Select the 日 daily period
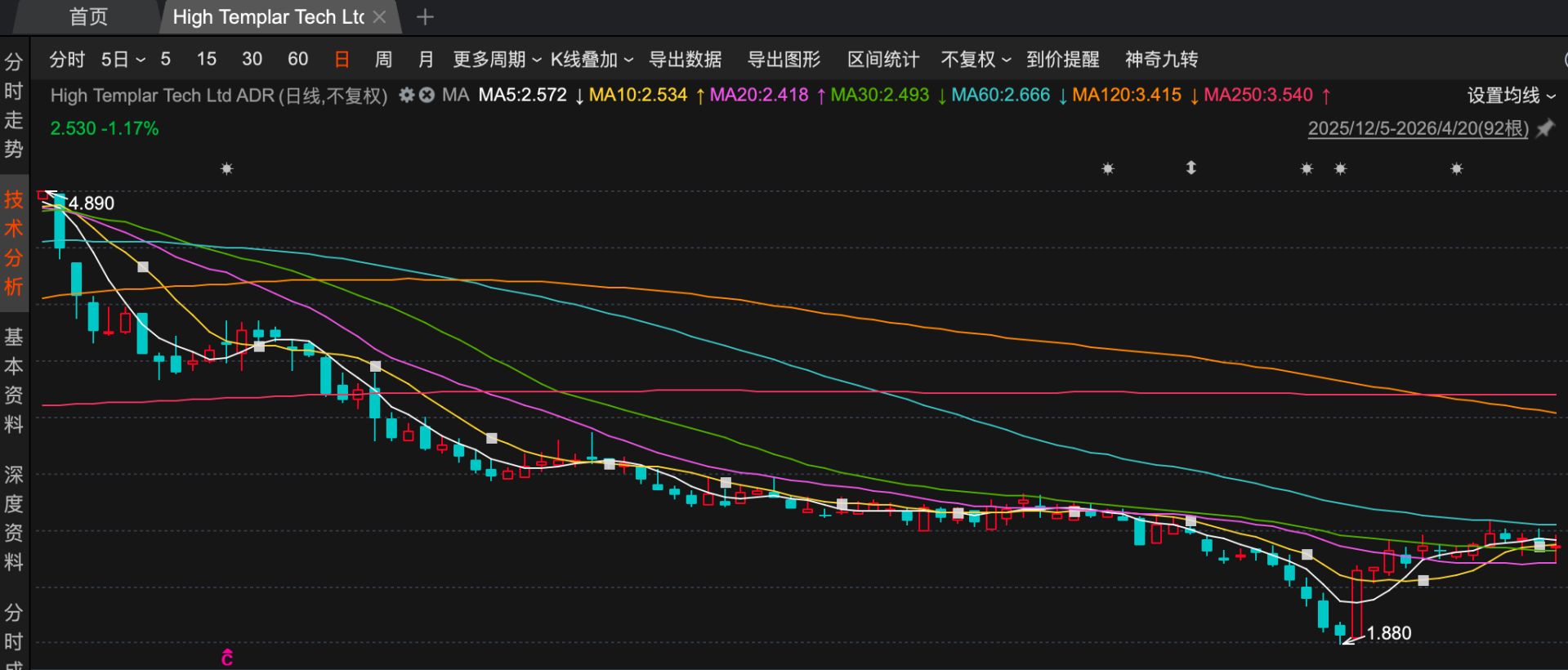 pos(342,60)
